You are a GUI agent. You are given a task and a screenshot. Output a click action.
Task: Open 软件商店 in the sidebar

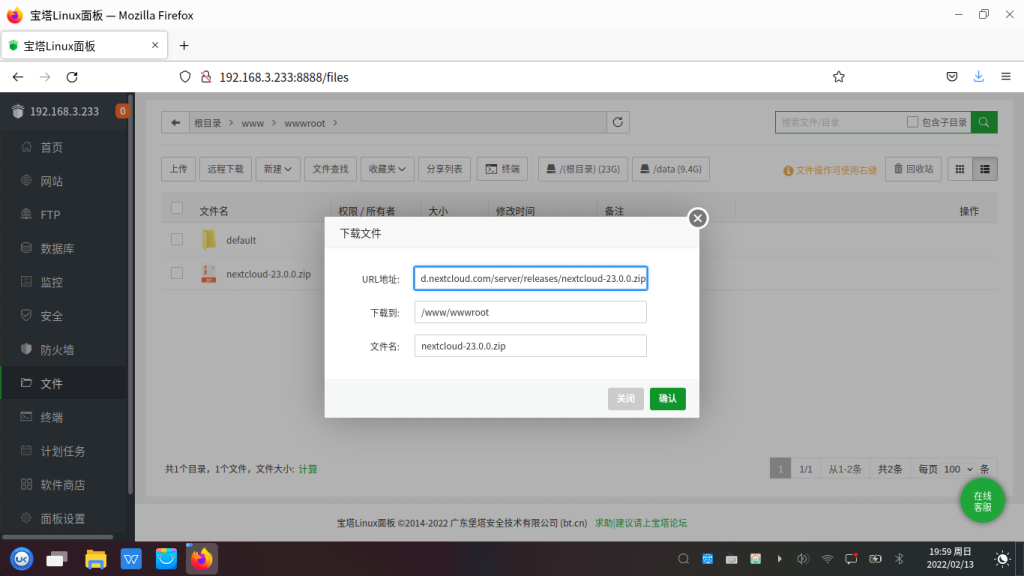click(x=62, y=485)
